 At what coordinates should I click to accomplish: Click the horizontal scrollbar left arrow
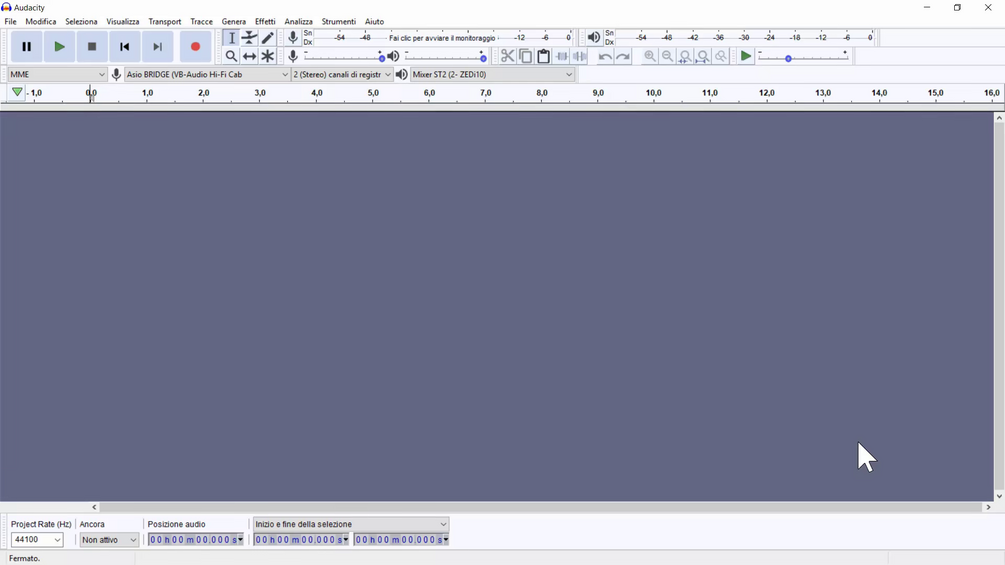(94, 507)
